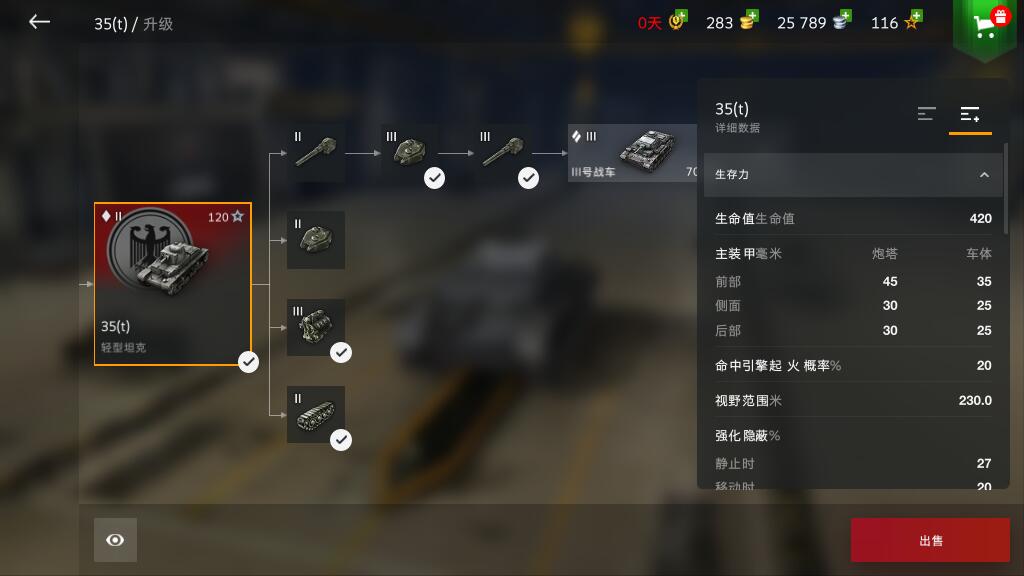Select the tier III engine module
Screen dimensions: 1024x576
(316, 327)
